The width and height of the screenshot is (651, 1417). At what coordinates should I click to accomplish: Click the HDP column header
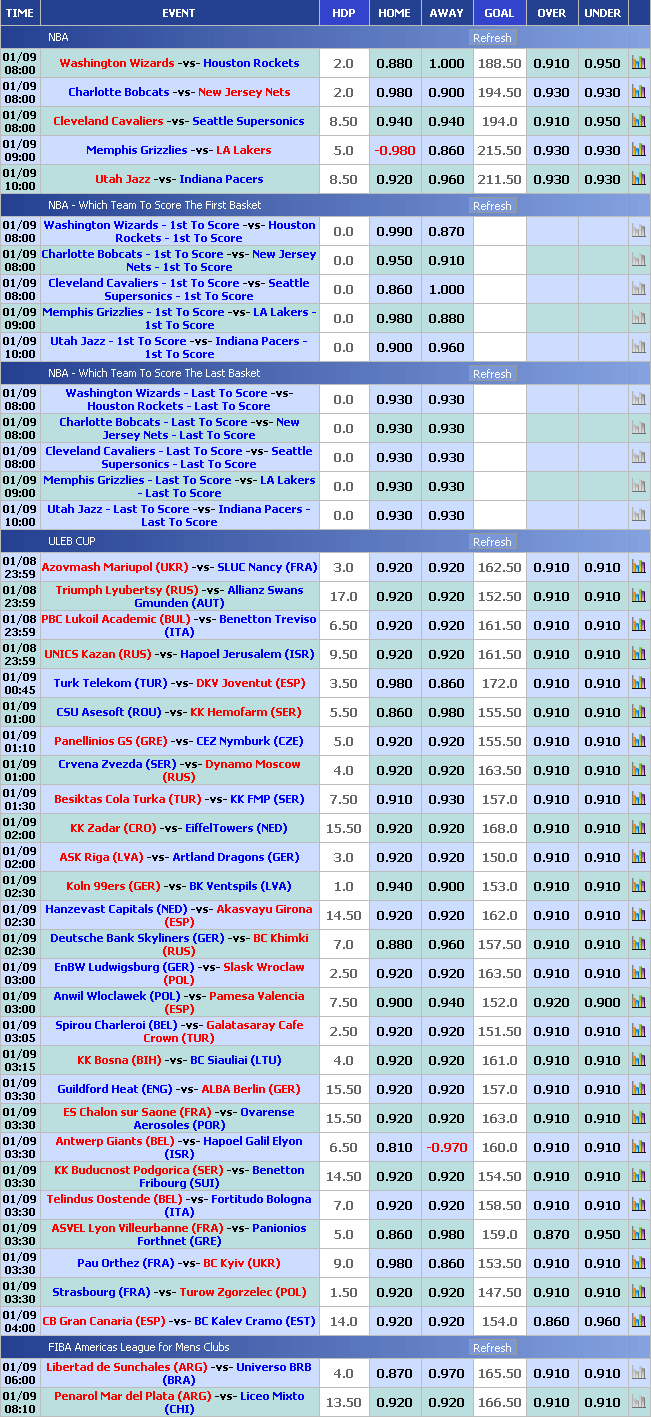point(343,13)
